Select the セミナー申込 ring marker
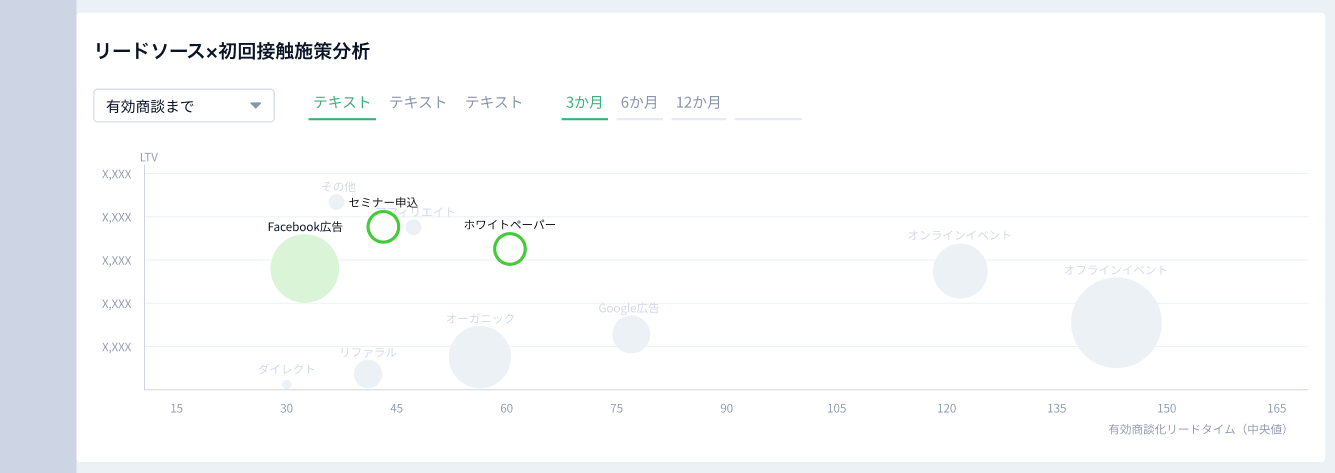 pos(383,227)
